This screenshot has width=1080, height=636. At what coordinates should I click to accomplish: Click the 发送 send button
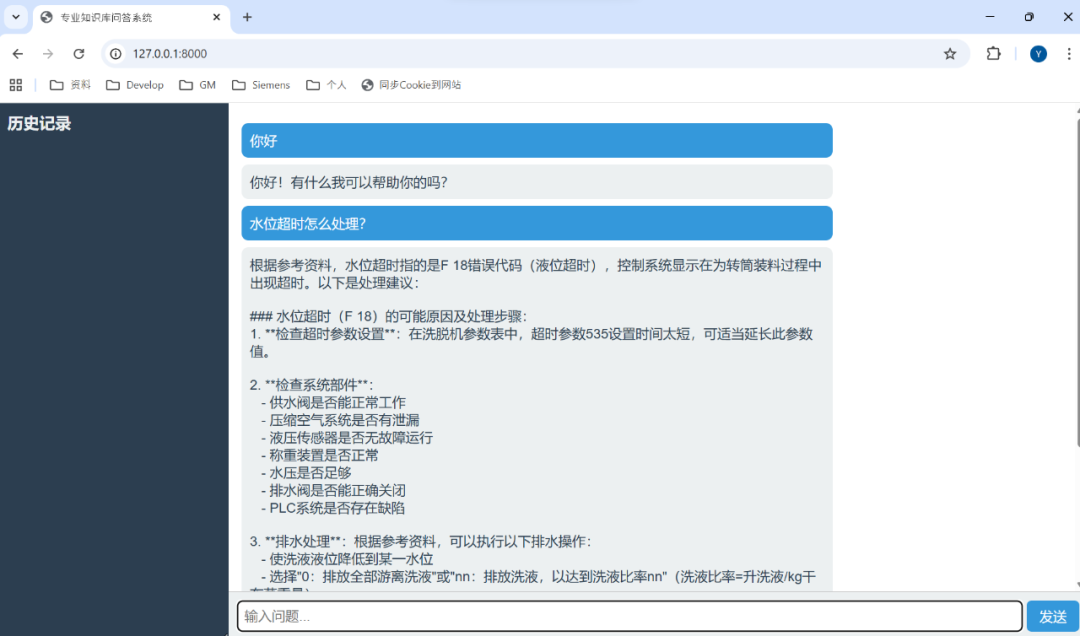pyautogui.click(x=1052, y=617)
